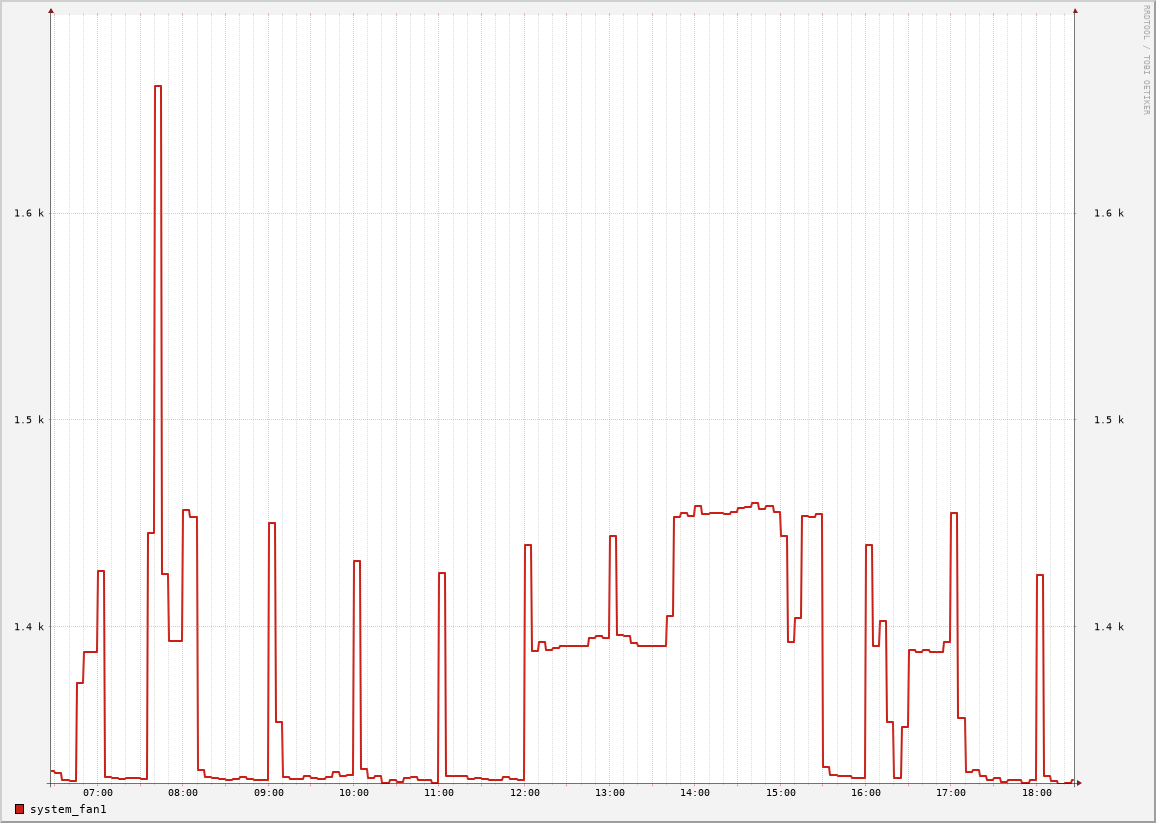Image resolution: width=1156 pixels, height=823 pixels.
Task: Click the system_fan1 legend label
Action: (x=68, y=809)
